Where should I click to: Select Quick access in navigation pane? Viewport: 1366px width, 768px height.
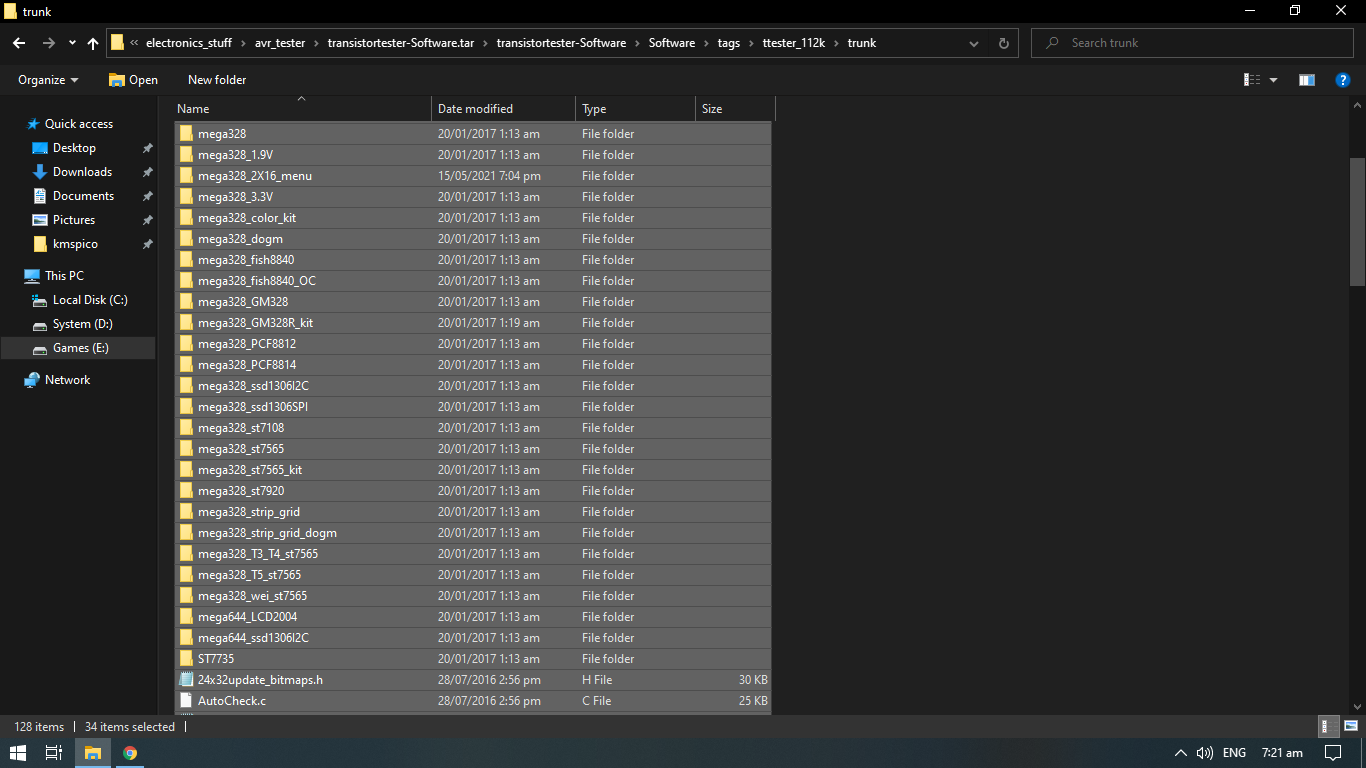click(x=79, y=124)
